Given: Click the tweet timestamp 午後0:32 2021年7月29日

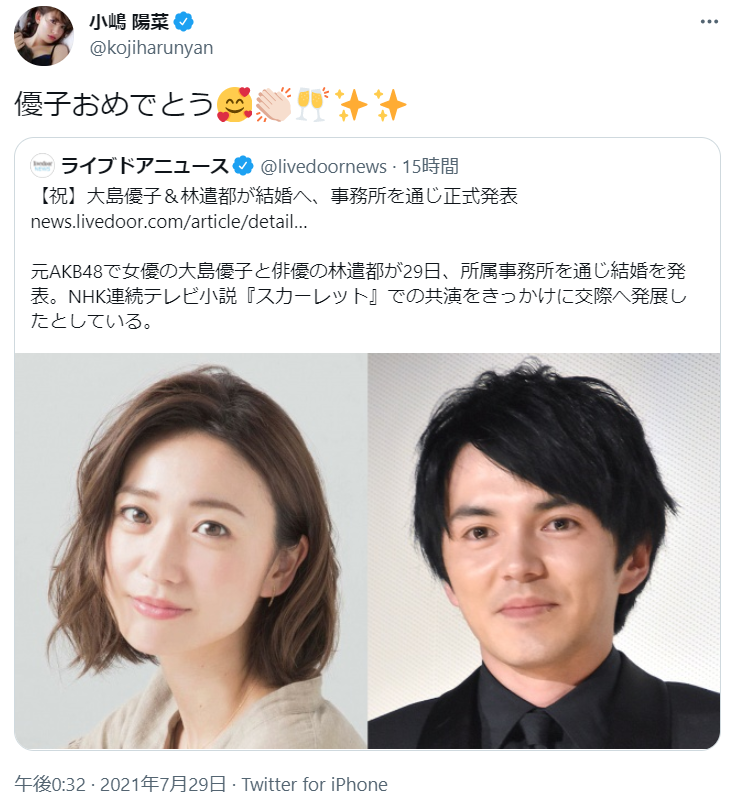Looking at the screenshot, I should 120,784.
